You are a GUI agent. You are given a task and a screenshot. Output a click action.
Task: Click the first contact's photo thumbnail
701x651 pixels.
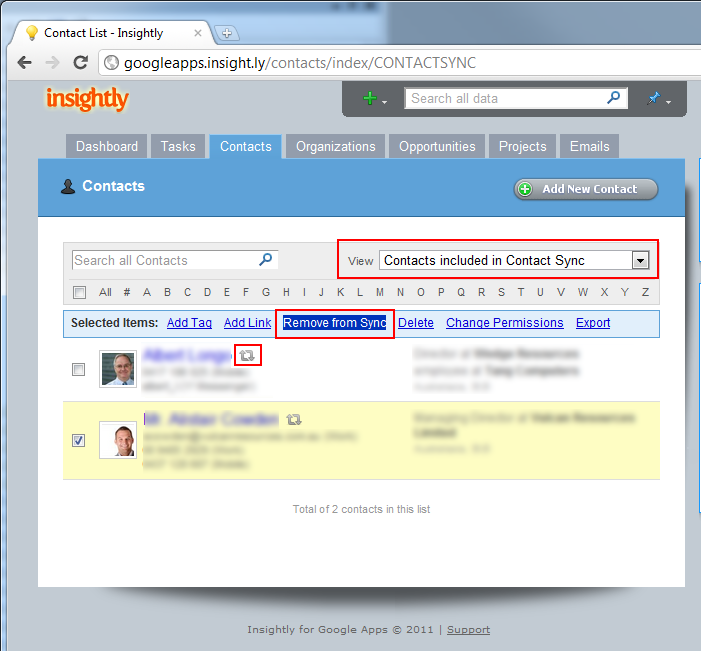[x=118, y=369]
